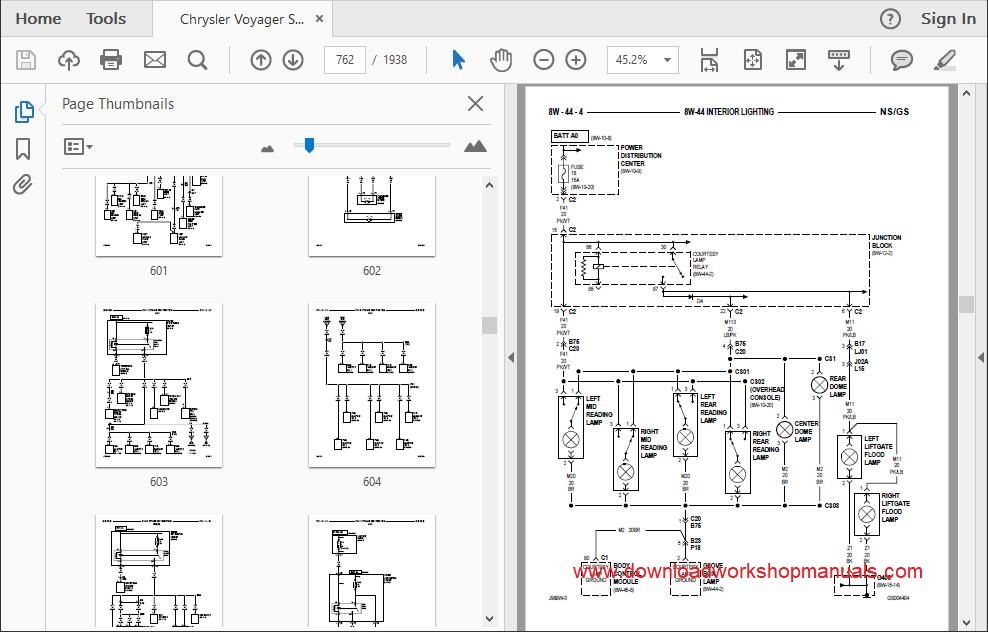Activate the Selection arrow tool

point(458,60)
